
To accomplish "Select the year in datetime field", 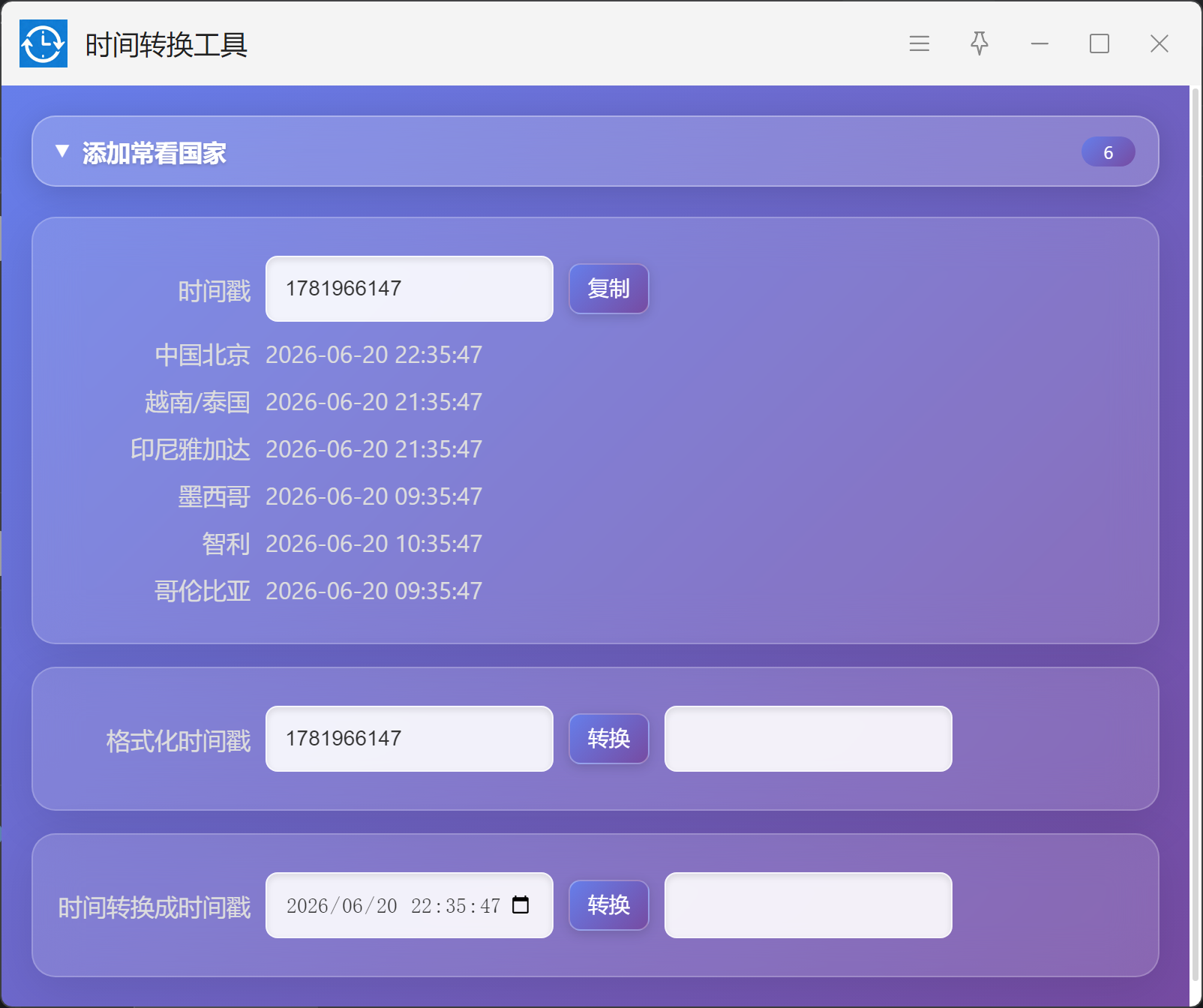I will pyautogui.click(x=307, y=906).
